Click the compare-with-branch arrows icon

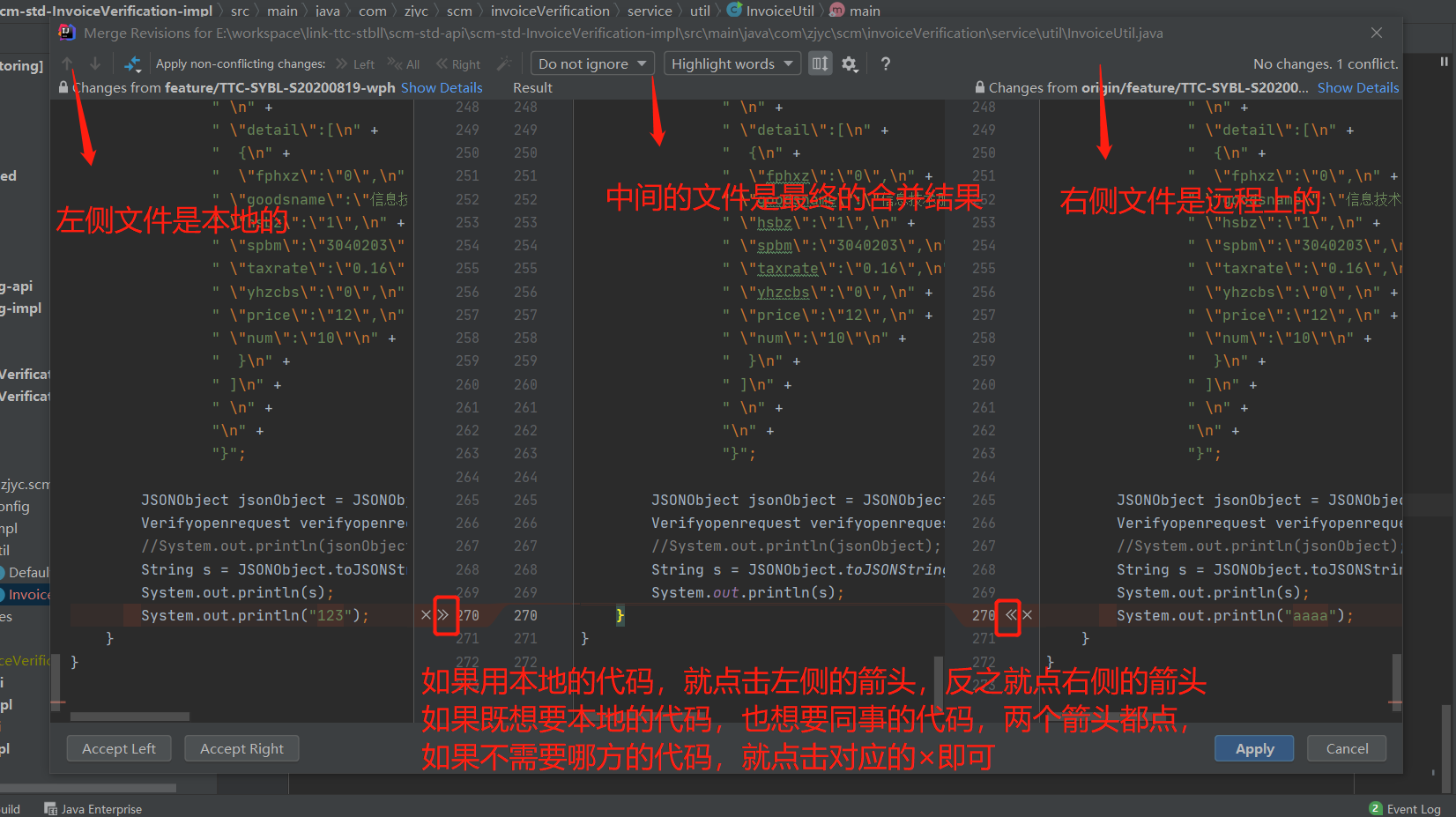click(132, 63)
